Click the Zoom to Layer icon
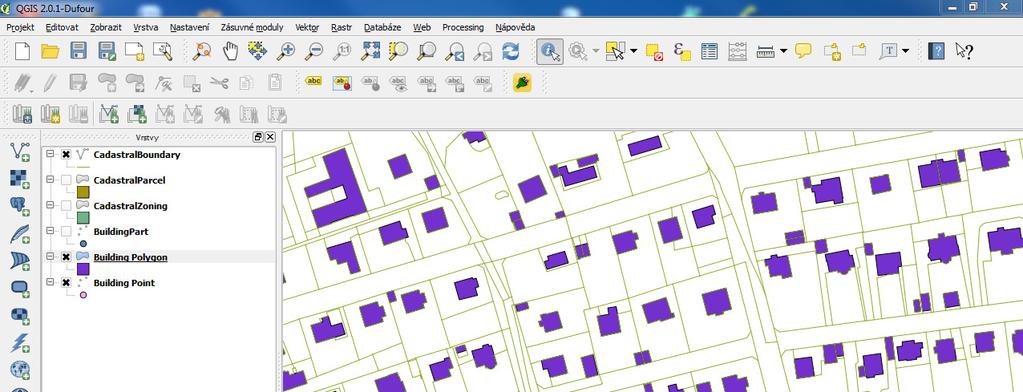1023x392 pixels. click(x=427, y=51)
